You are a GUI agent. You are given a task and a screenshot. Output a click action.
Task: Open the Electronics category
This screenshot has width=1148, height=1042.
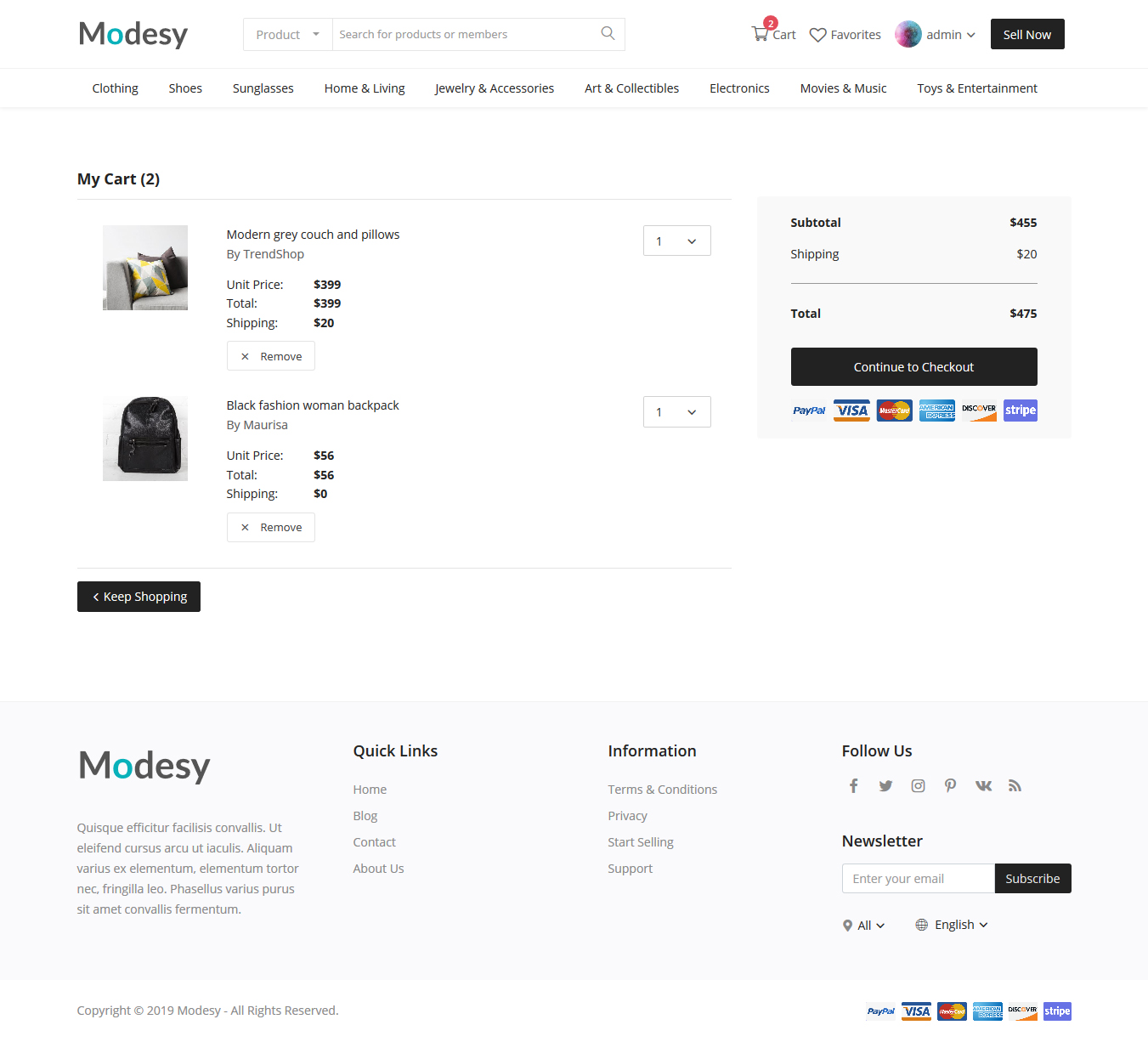[x=739, y=88]
